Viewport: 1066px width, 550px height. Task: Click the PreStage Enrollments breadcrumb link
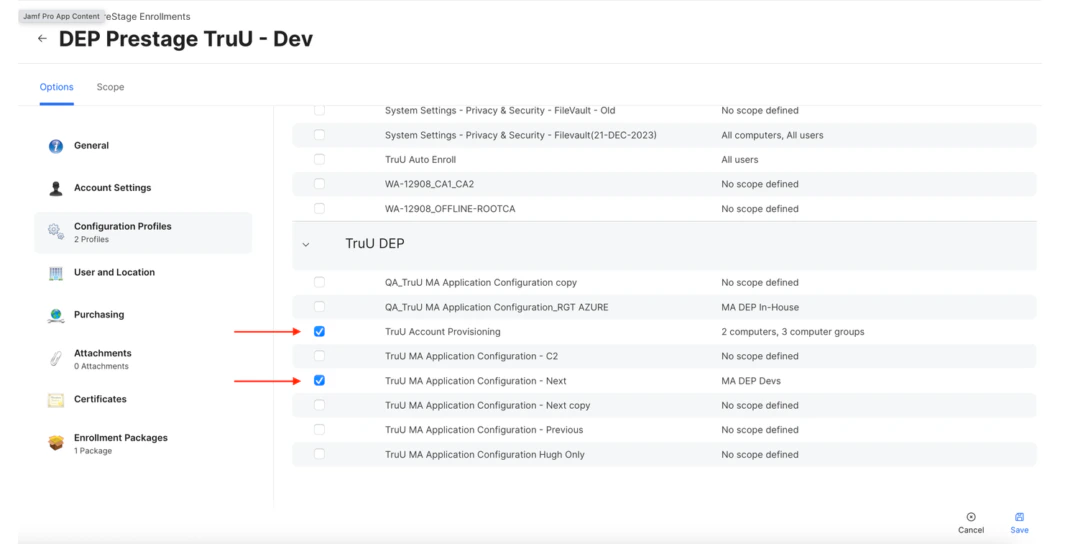click(147, 16)
